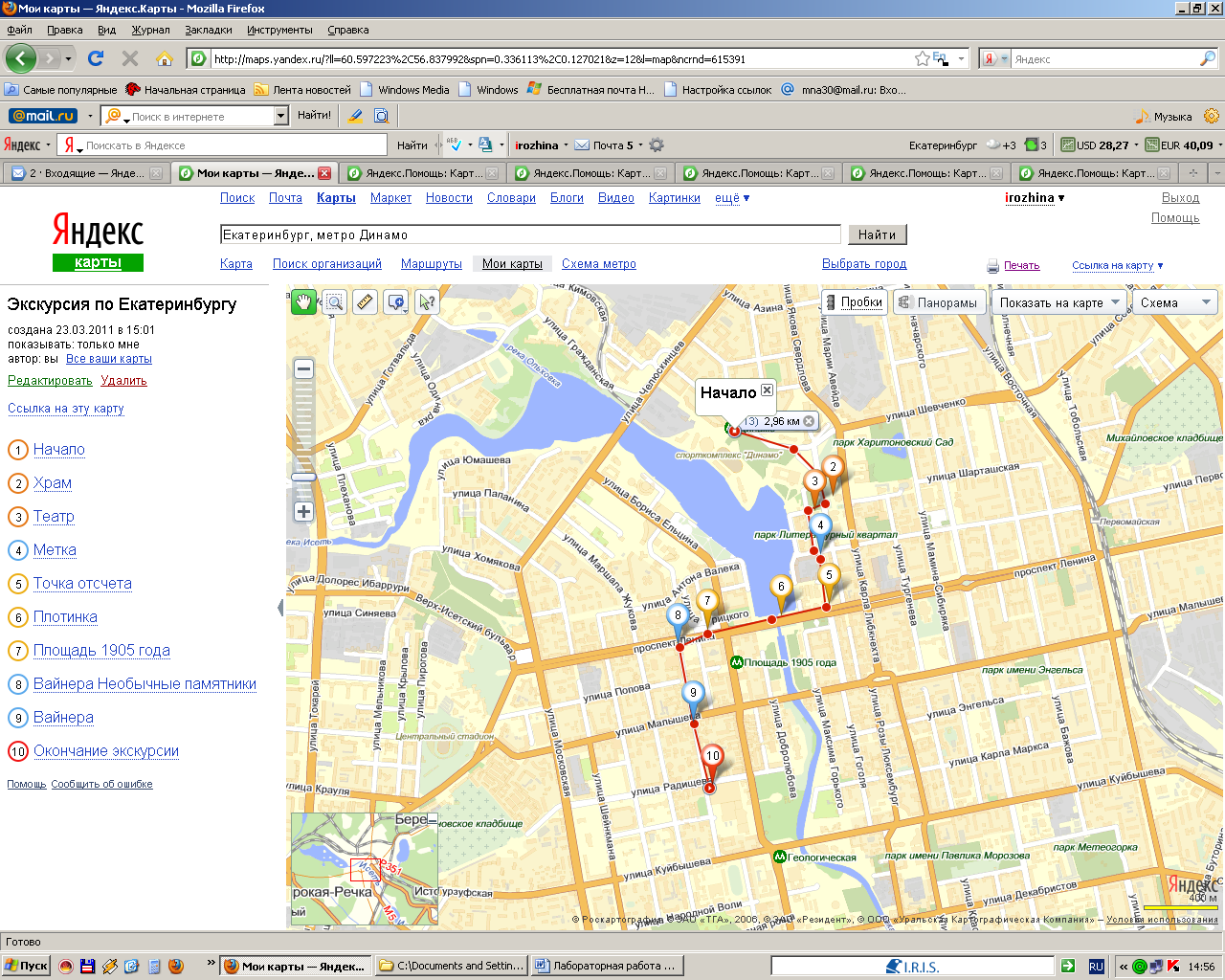The height and width of the screenshot is (980, 1225).
Task: Click Редактировать link
Action: 50,380
